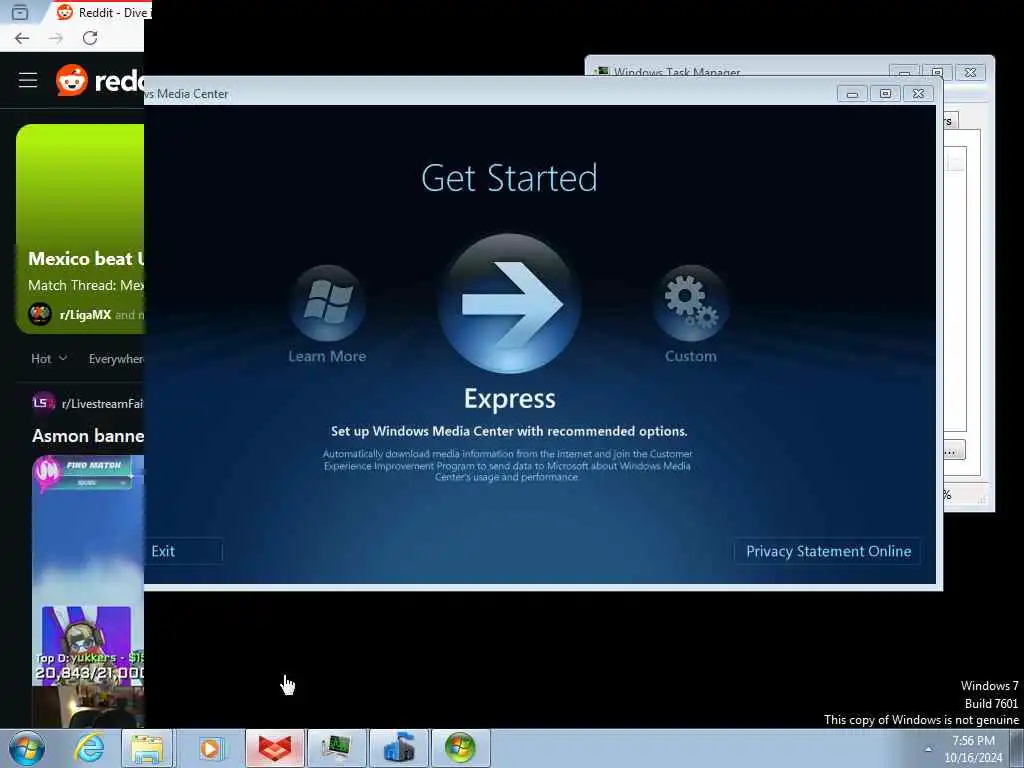Choose the Express setup arrow orb
The image size is (1024, 768).
pyautogui.click(x=509, y=304)
